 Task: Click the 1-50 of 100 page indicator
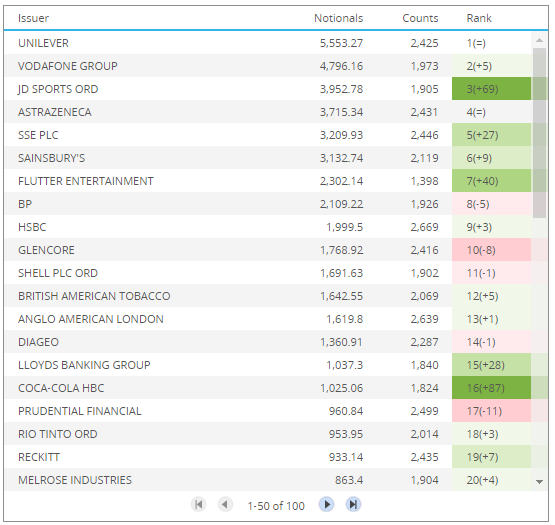pyautogui.click(x=276, y=506)
